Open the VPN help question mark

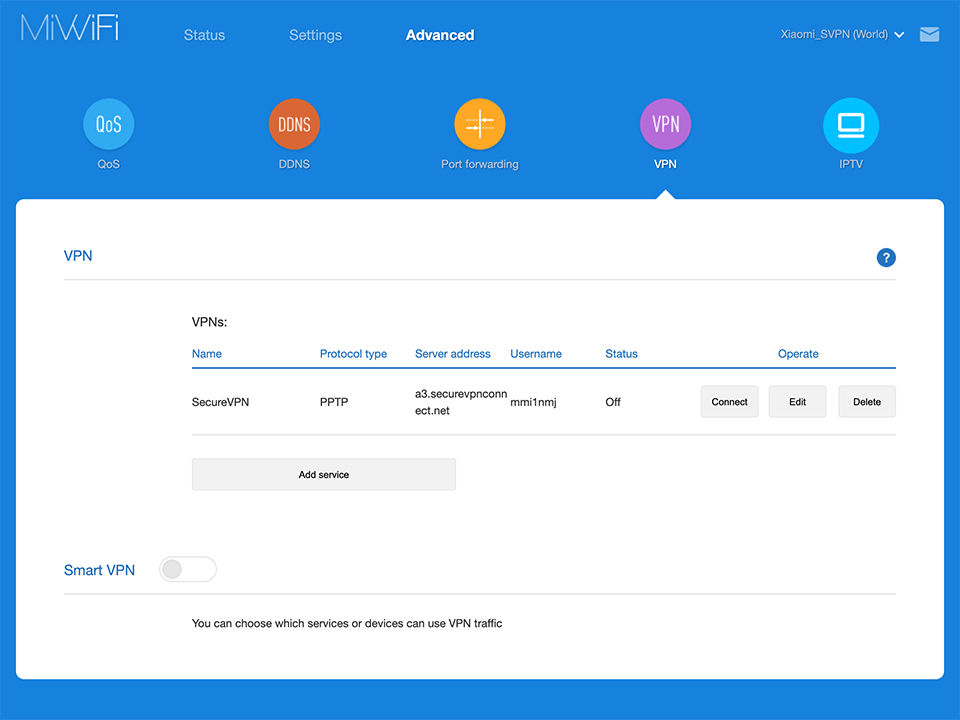coord(886,258)
